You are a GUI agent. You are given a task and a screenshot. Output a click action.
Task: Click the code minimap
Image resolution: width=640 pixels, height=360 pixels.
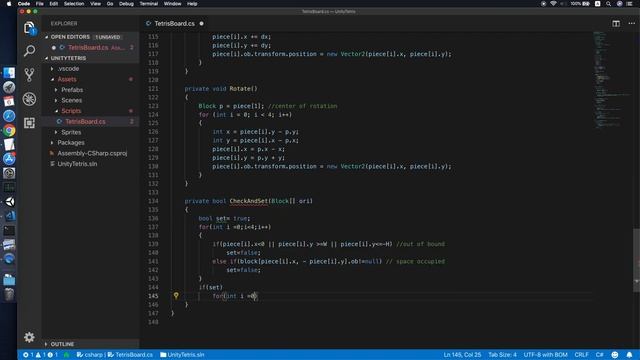click(x=611, y=80)
